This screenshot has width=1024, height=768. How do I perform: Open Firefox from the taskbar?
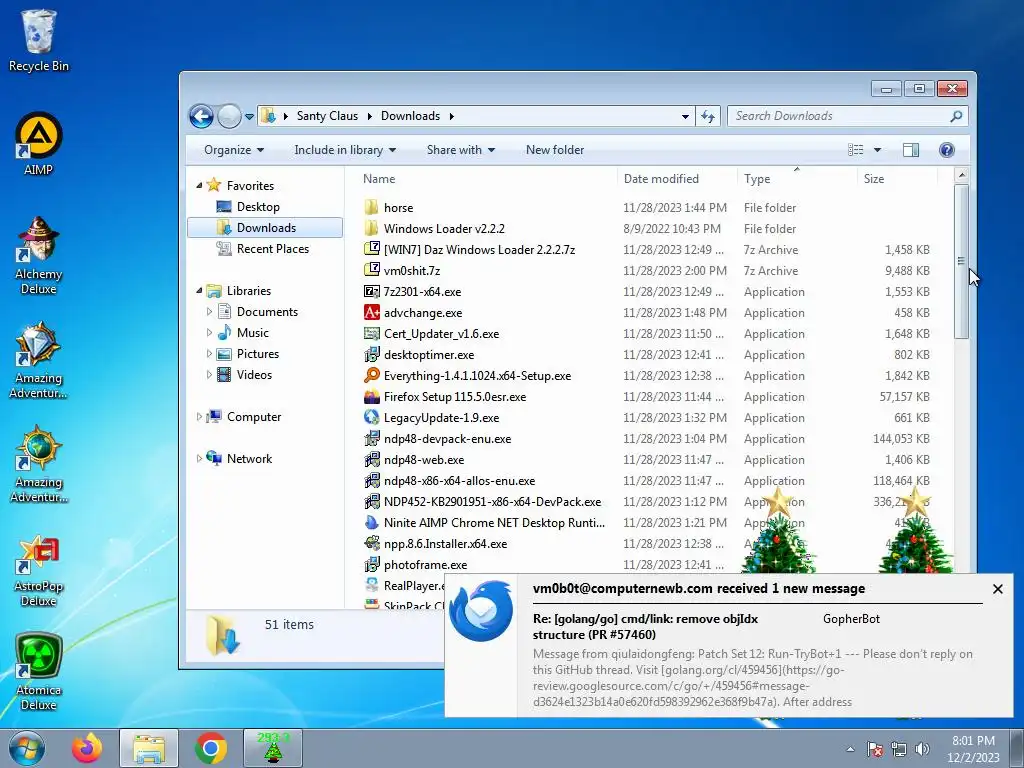point(87,748)
